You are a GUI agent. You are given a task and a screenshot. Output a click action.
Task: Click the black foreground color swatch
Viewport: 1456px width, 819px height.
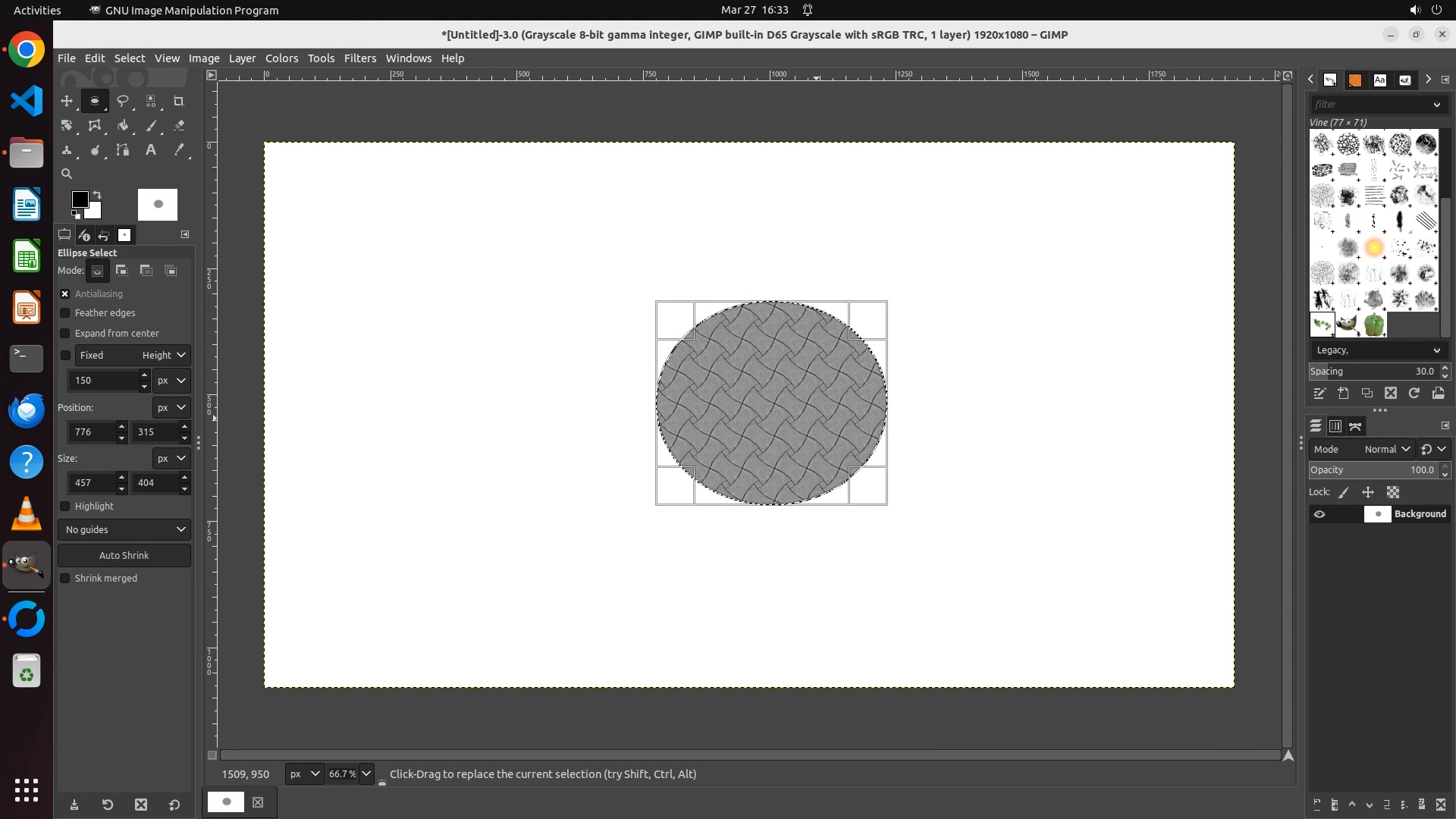point(79,199)
